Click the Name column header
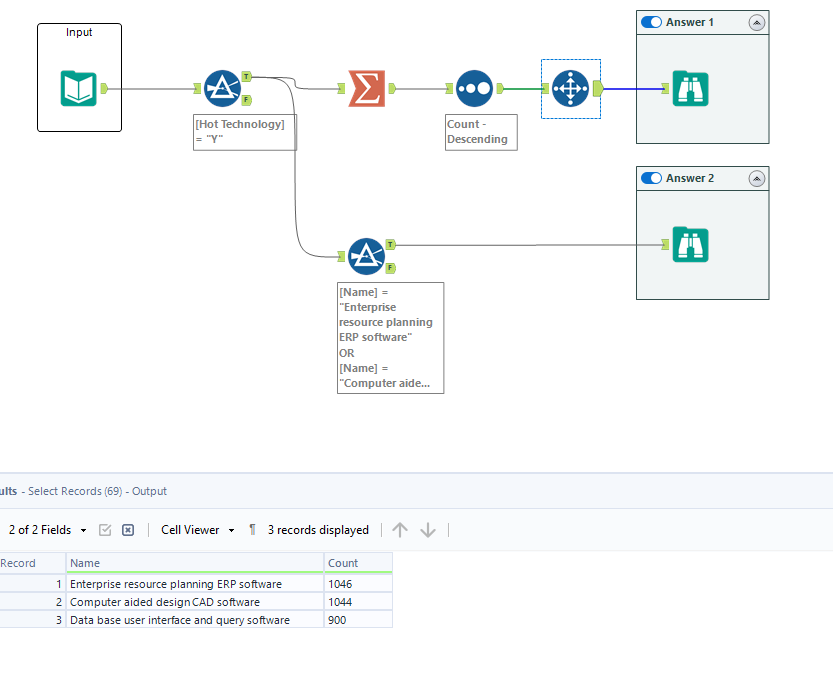Screen dimensions: 833x673 tap(194, 563)
